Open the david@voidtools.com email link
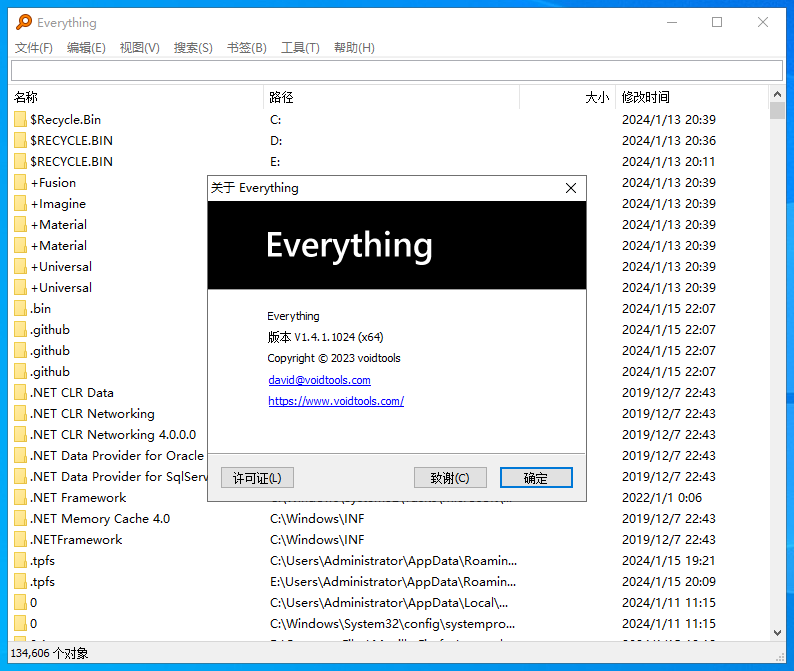This screenshot has width=794, height=671. pos(319,380)
